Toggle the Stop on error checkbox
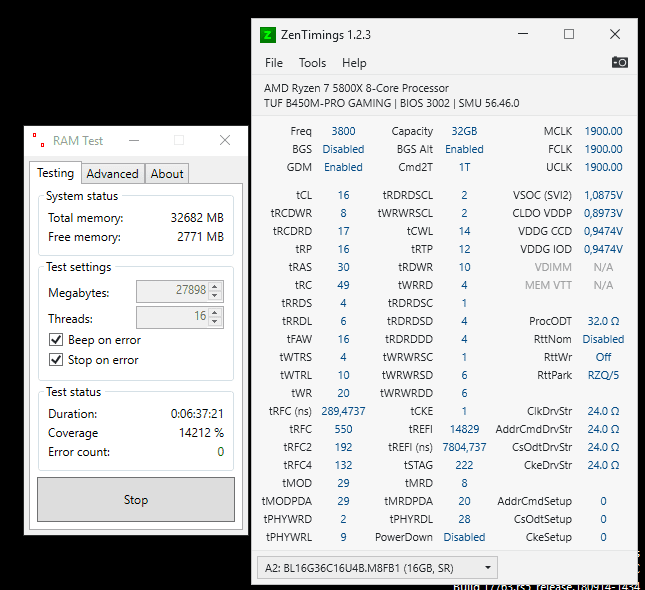 pos(56,360)
